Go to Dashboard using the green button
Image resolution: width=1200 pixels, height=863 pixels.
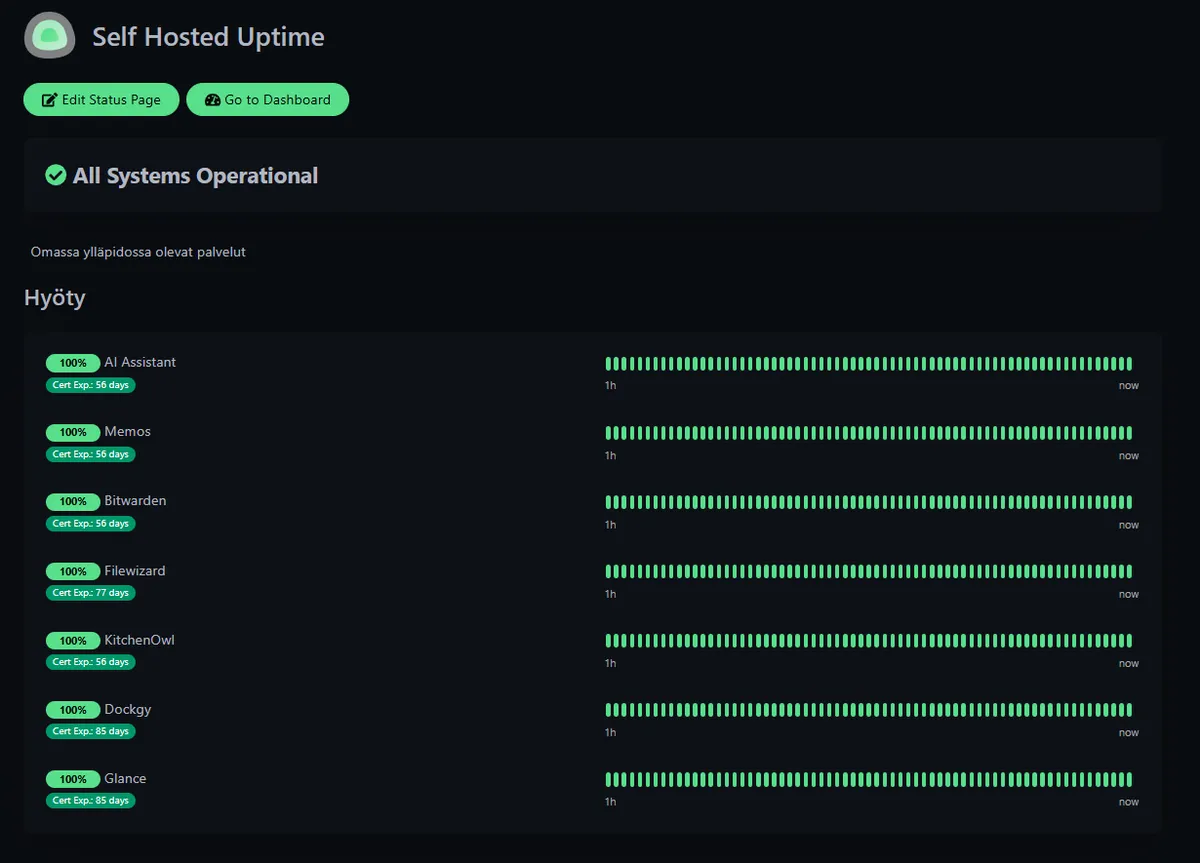pos(267,99)
